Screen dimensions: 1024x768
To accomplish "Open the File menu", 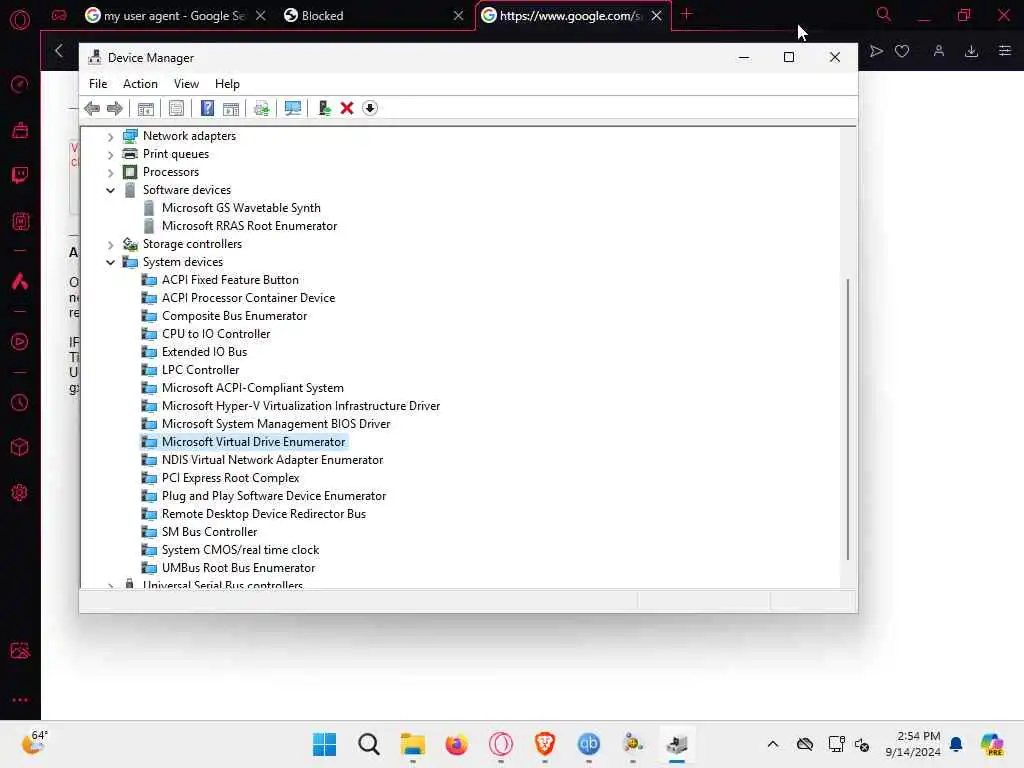I will (98, 84).
